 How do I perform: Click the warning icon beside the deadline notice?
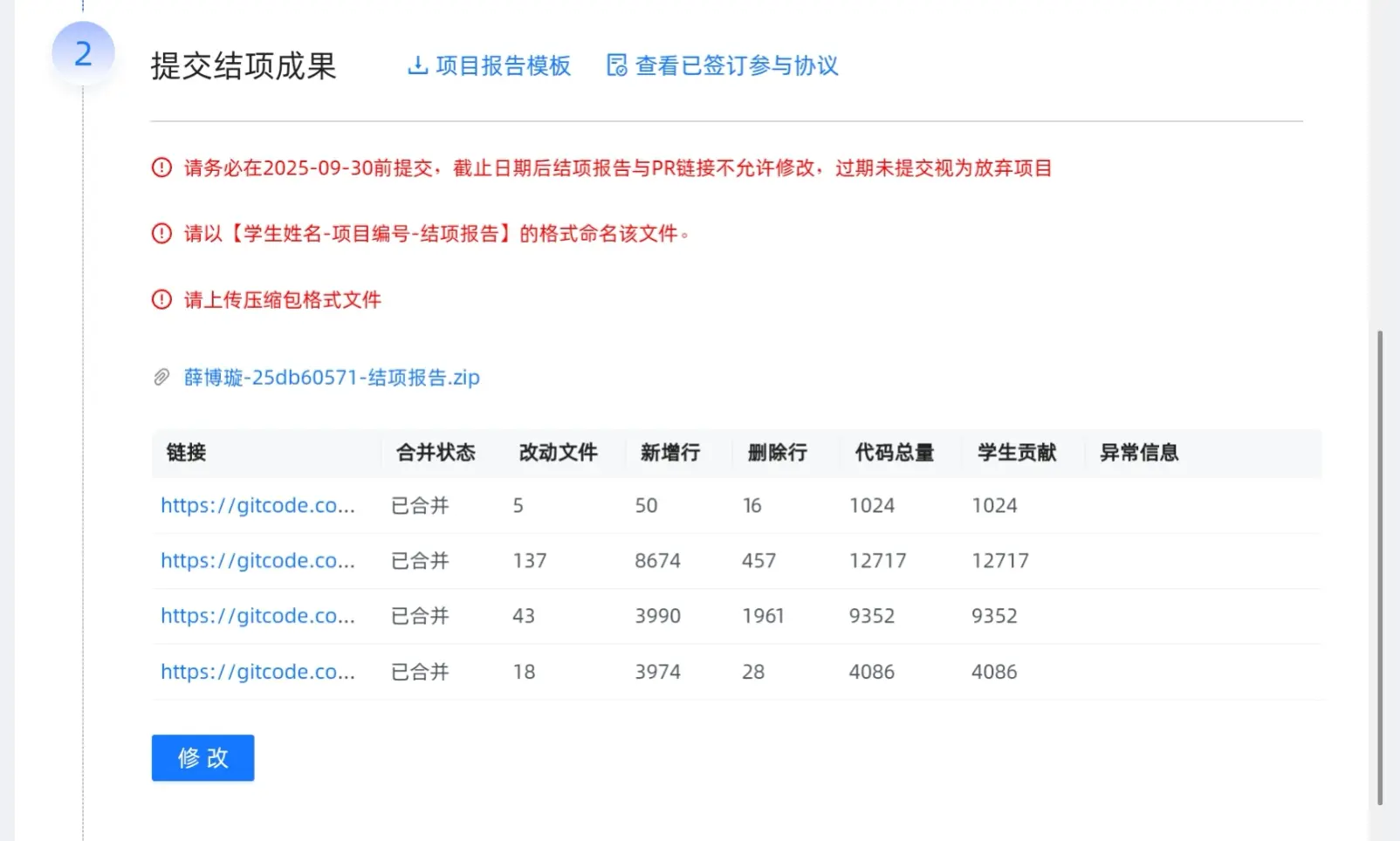click(x=161, y=168)
